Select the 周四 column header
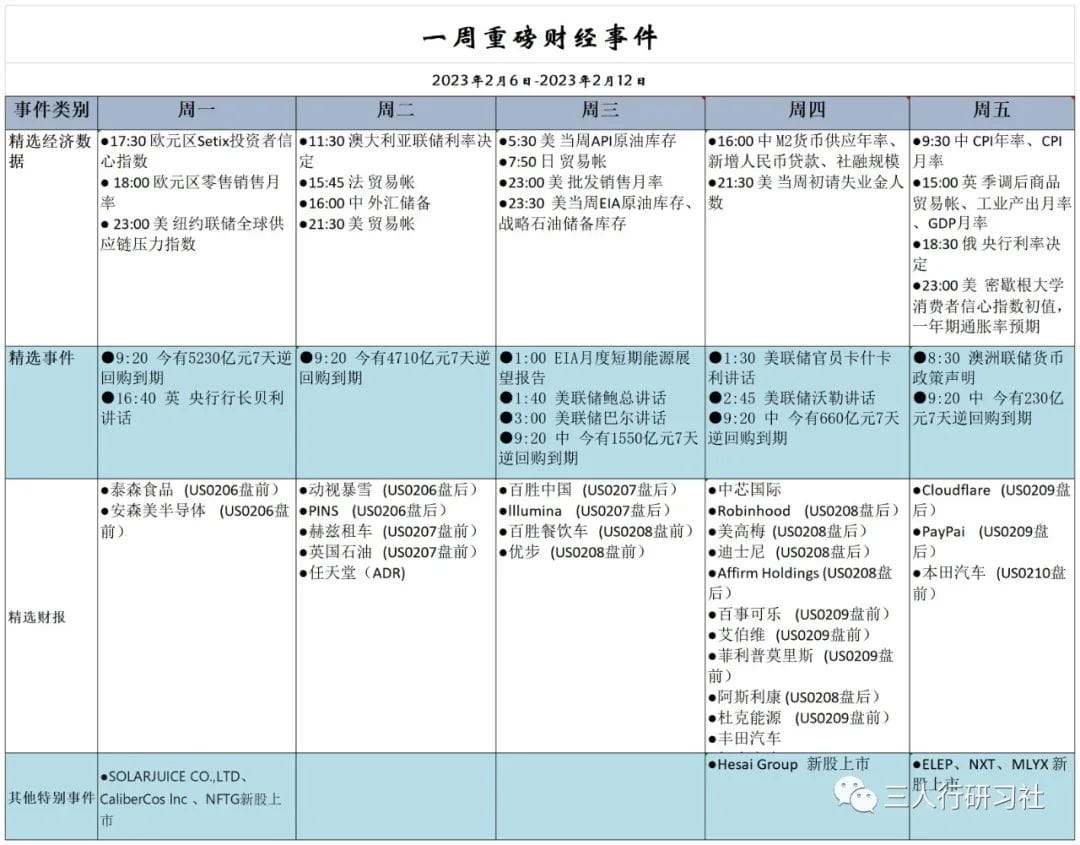This screenshot has height=845, width=1080. coord(807,110)
